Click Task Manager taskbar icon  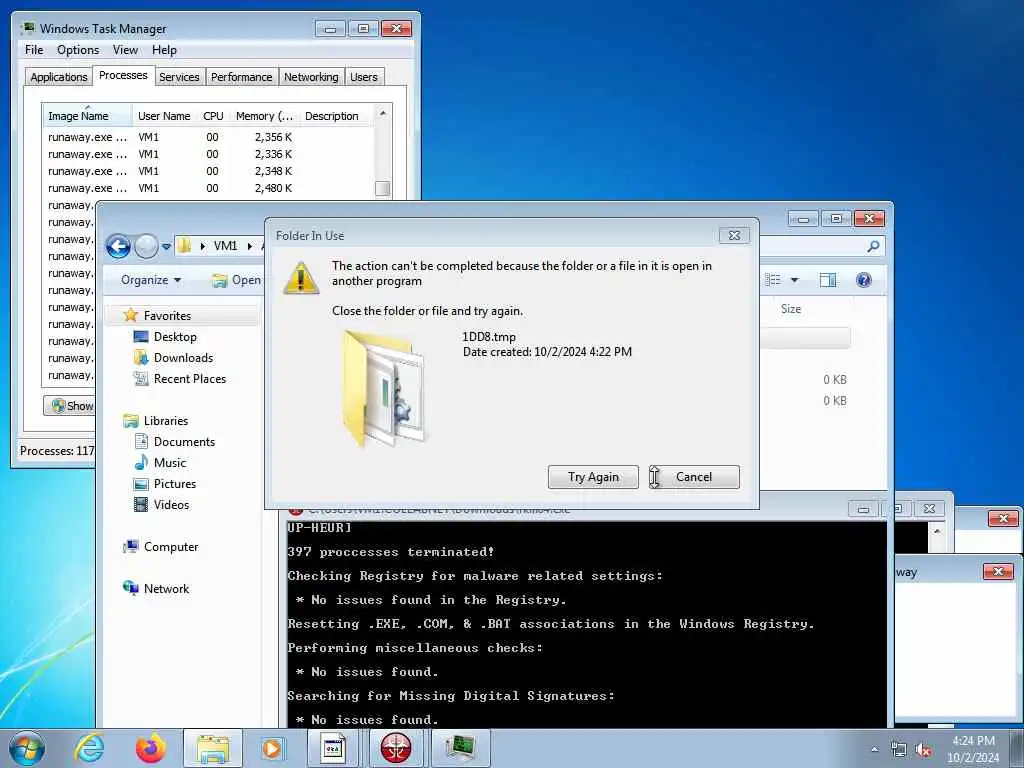click(458, 748)
